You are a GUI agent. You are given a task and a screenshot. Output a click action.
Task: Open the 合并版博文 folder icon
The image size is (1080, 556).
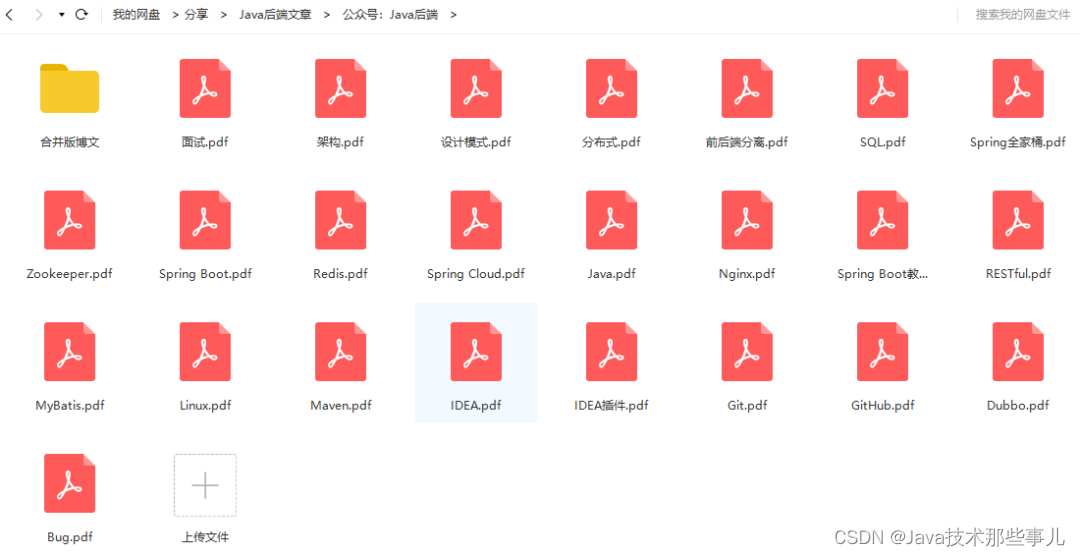[x=70, y=88]
